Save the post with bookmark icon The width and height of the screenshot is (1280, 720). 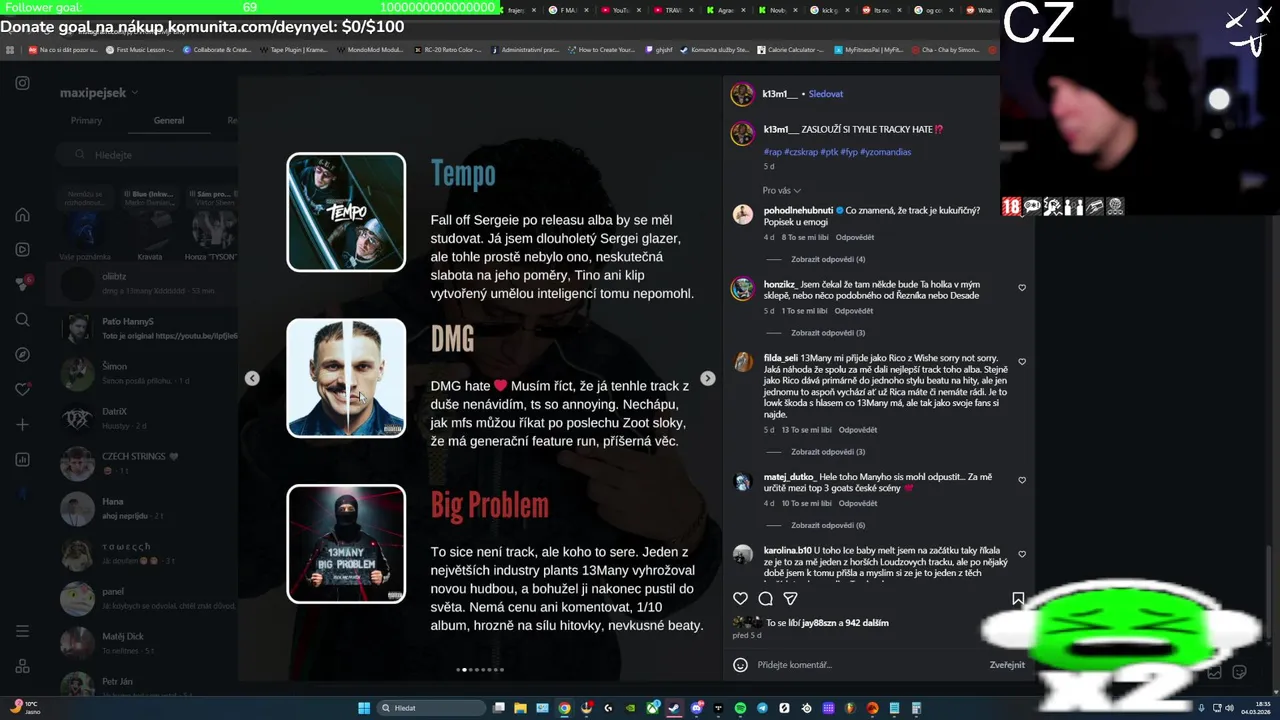coord(1018,598)
